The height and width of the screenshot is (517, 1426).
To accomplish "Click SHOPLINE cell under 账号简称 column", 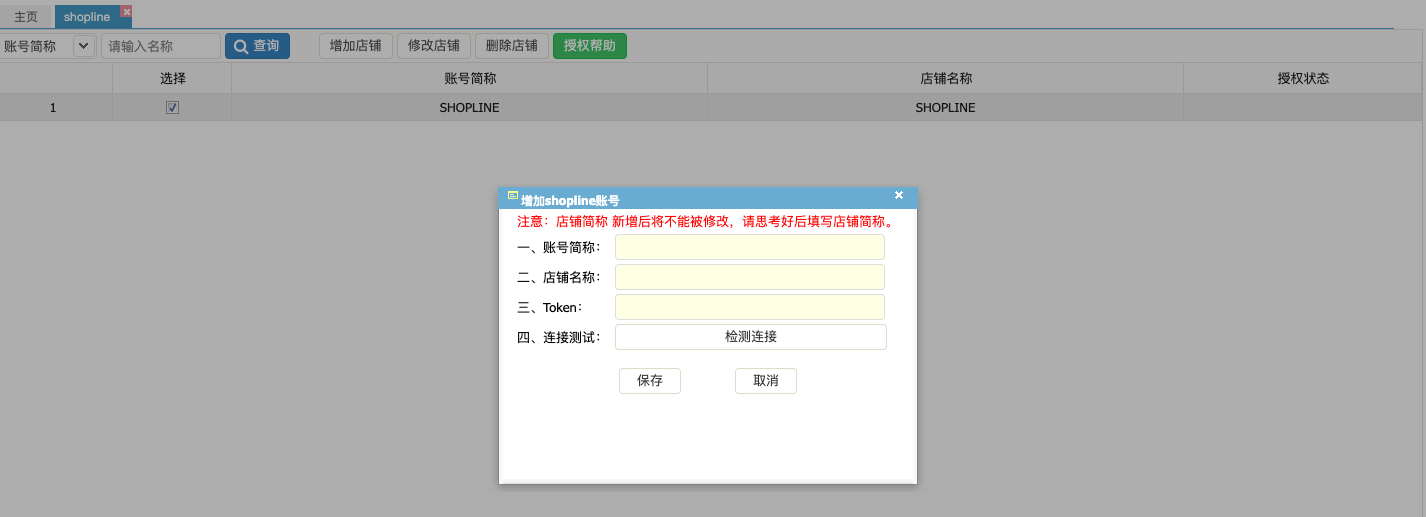I will click(470, 108).
